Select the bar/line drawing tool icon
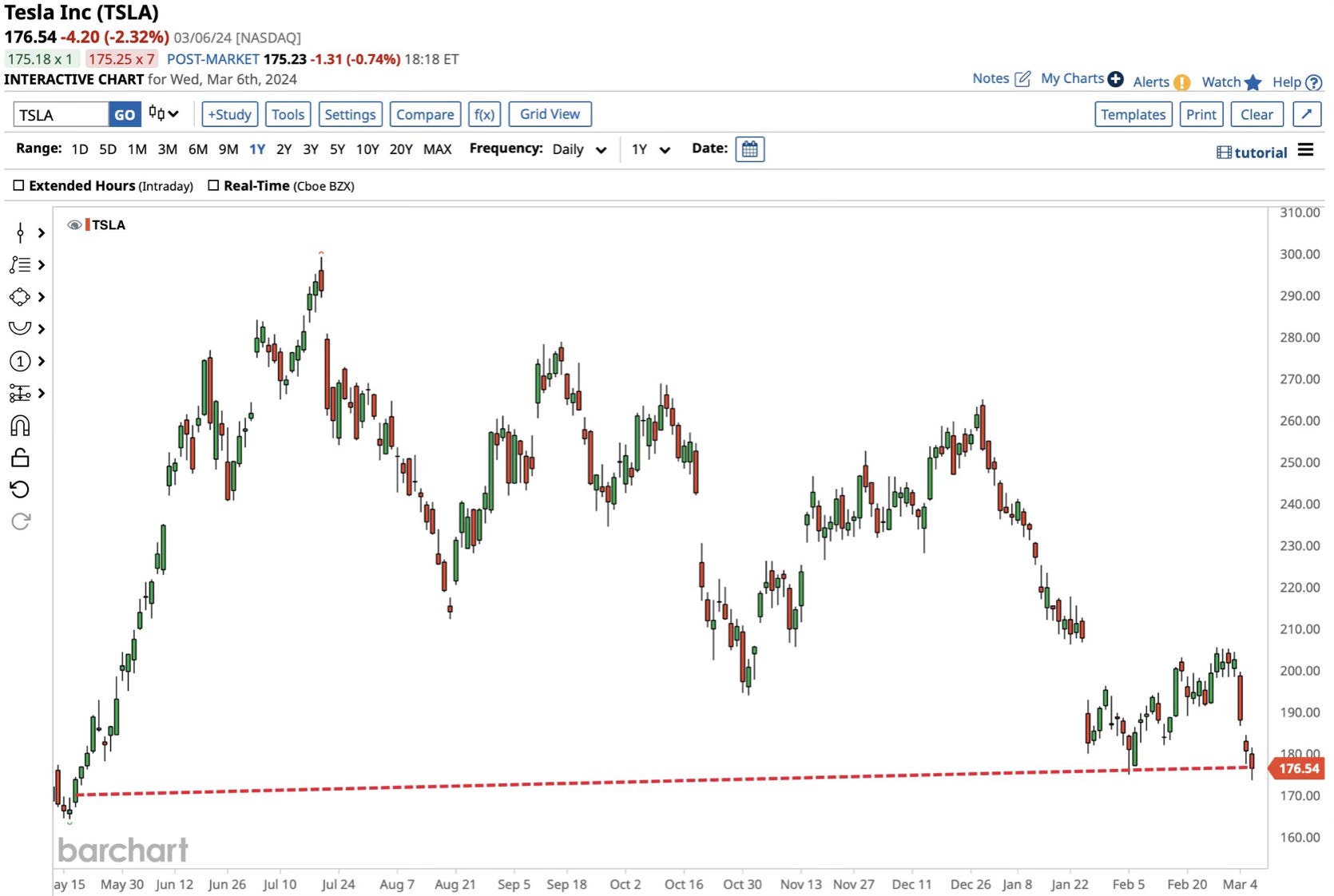 20,233
